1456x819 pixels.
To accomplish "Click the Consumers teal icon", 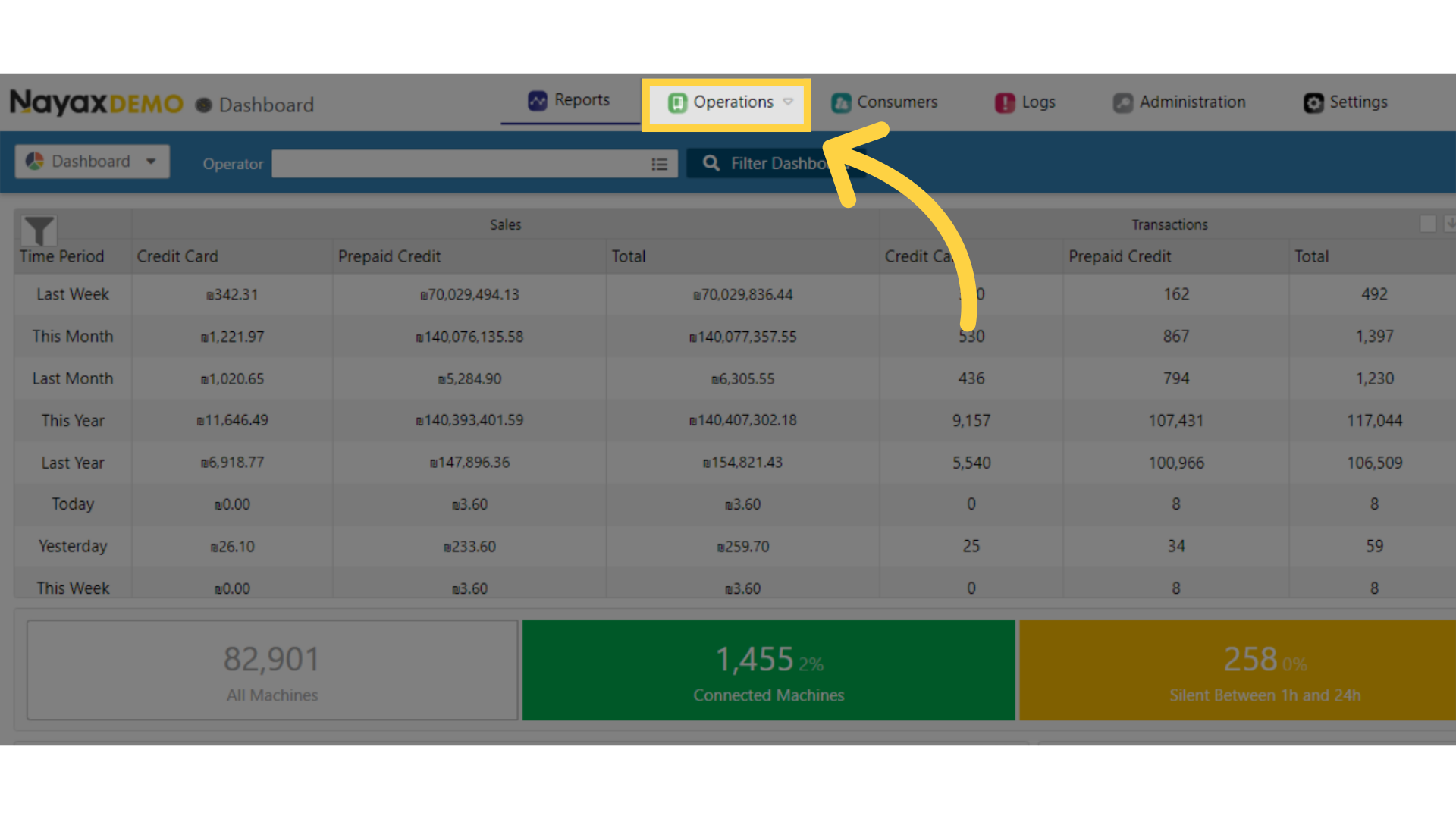I will tap(841, 102).
